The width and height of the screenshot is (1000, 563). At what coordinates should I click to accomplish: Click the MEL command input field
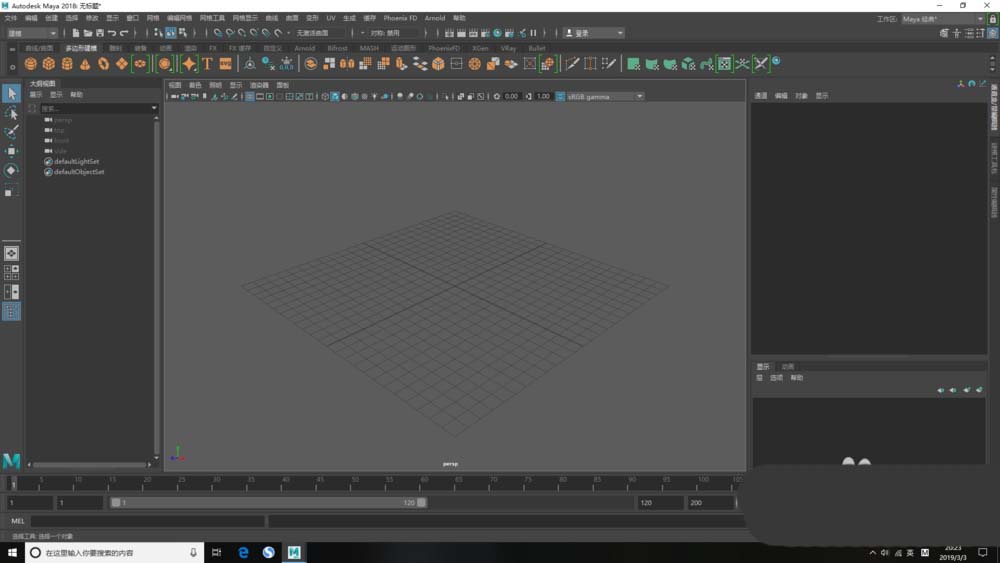click(148, 521)
